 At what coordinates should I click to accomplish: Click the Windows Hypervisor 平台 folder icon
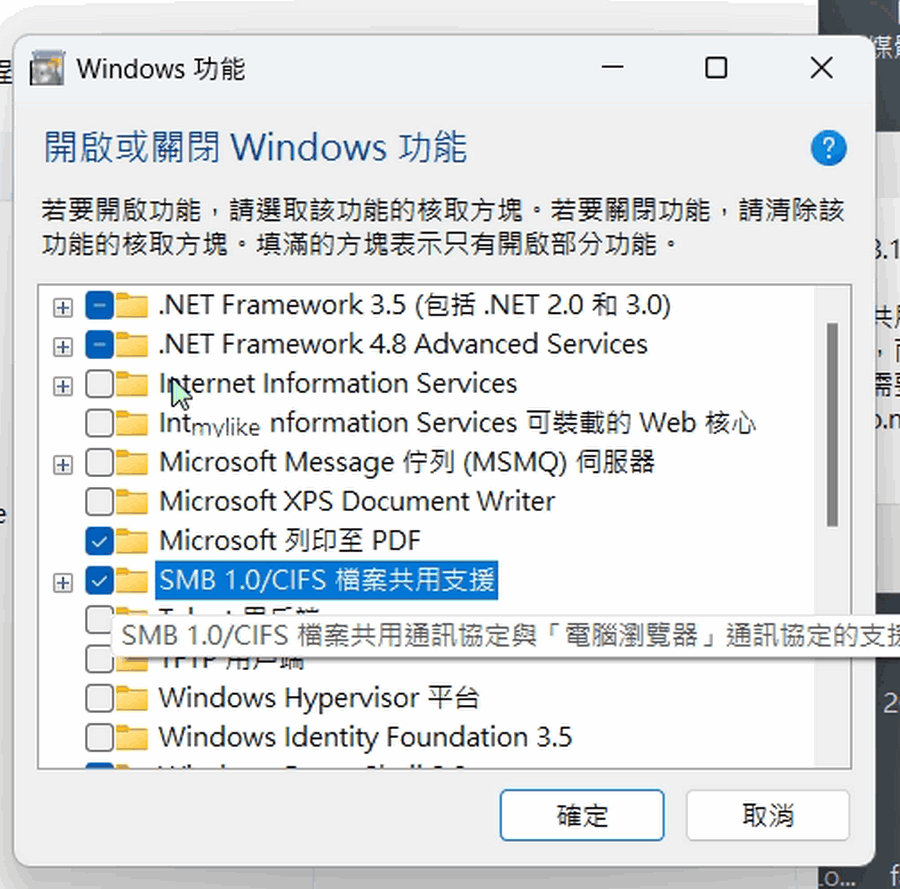pos(132,698)
